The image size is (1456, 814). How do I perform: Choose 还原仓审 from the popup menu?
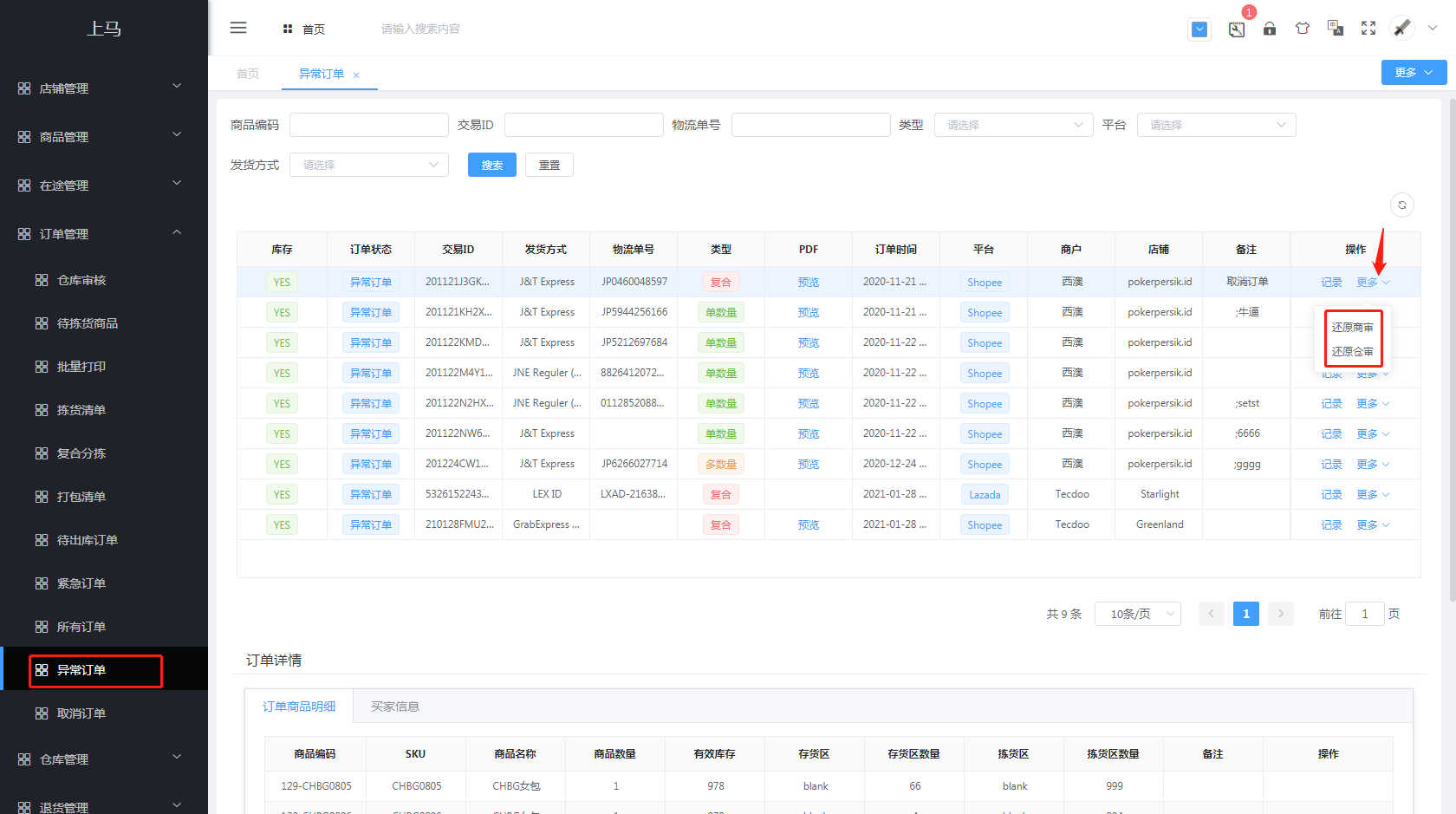(x=1353, y=352)
